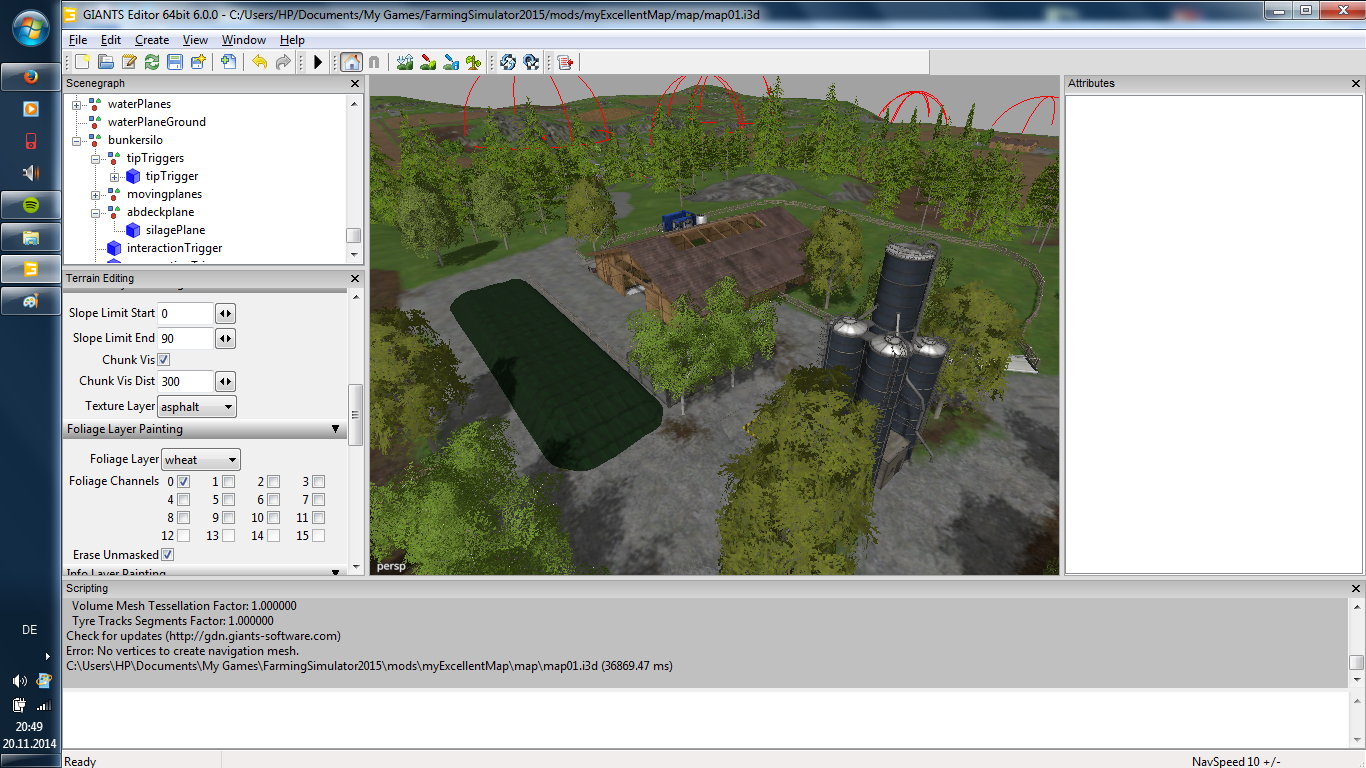This screenshot has width=1366, height=768.
Task: Toggle the magnet snapping icon
Action: [374, 62]
